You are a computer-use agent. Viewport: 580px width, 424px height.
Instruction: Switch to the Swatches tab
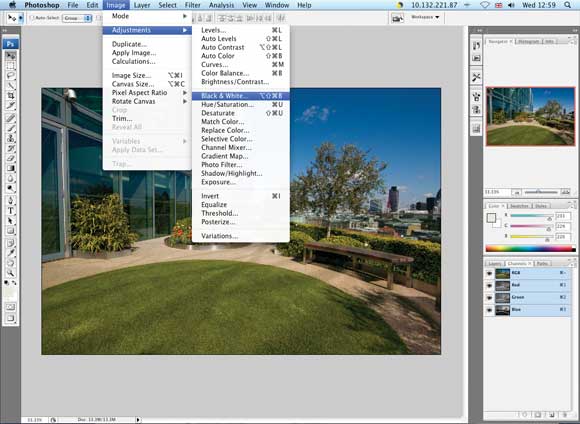point(520,206)
